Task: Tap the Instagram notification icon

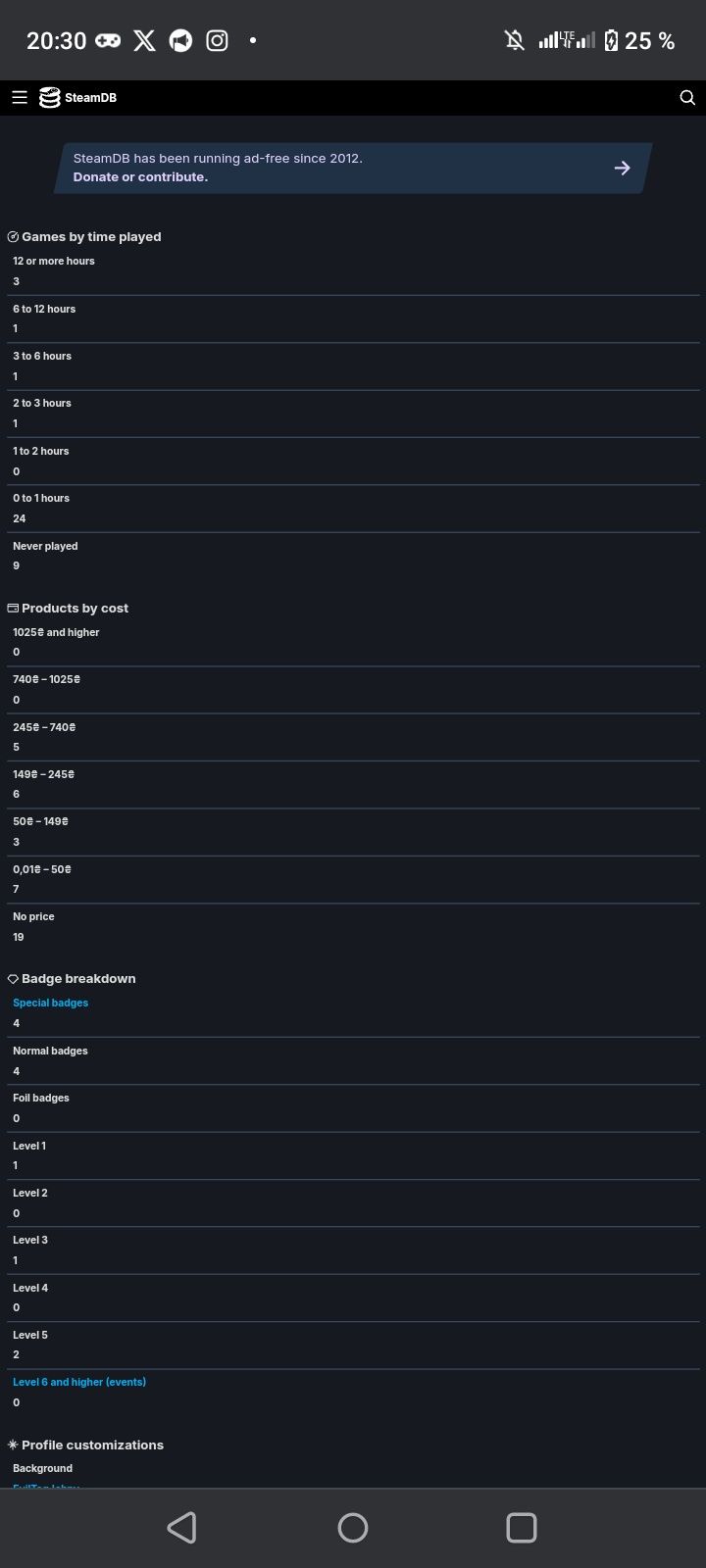Action: point(218,40)
